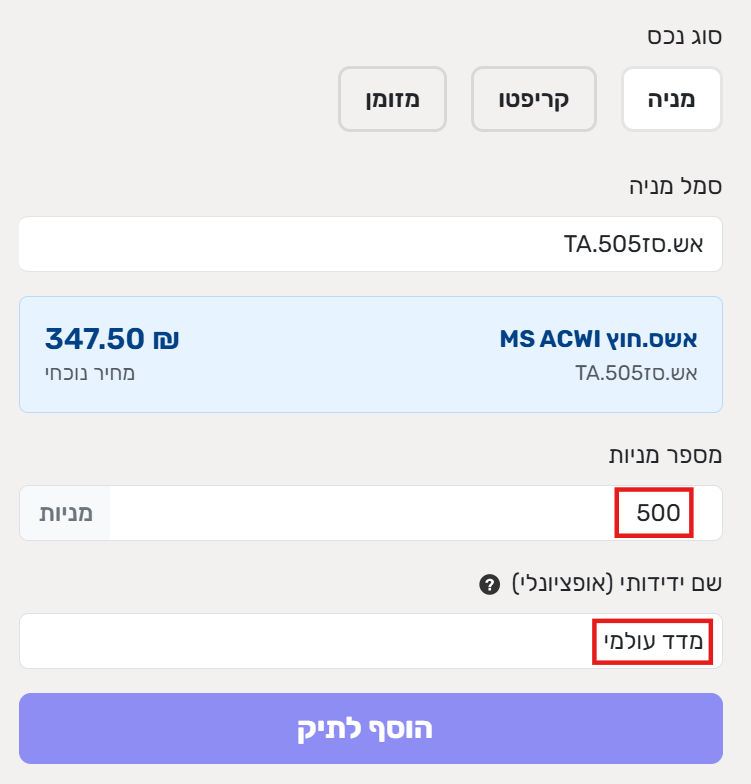Click the מחיר נוכחי caption

90,374
